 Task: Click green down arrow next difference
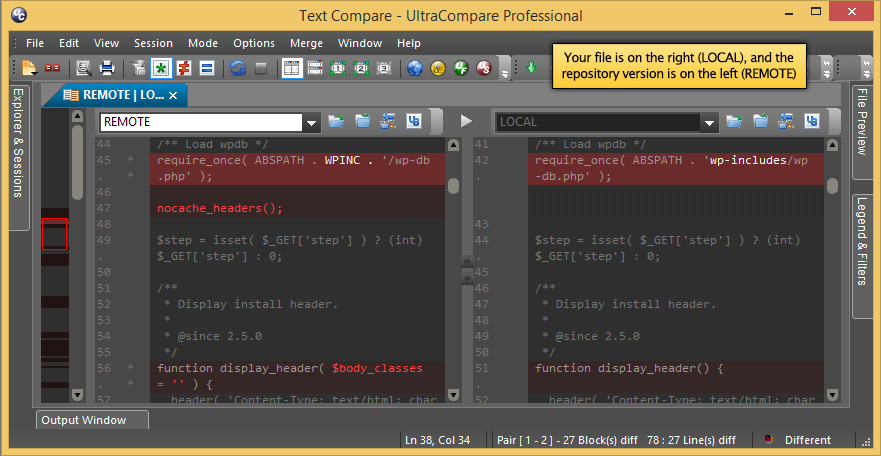pos(531,69)
